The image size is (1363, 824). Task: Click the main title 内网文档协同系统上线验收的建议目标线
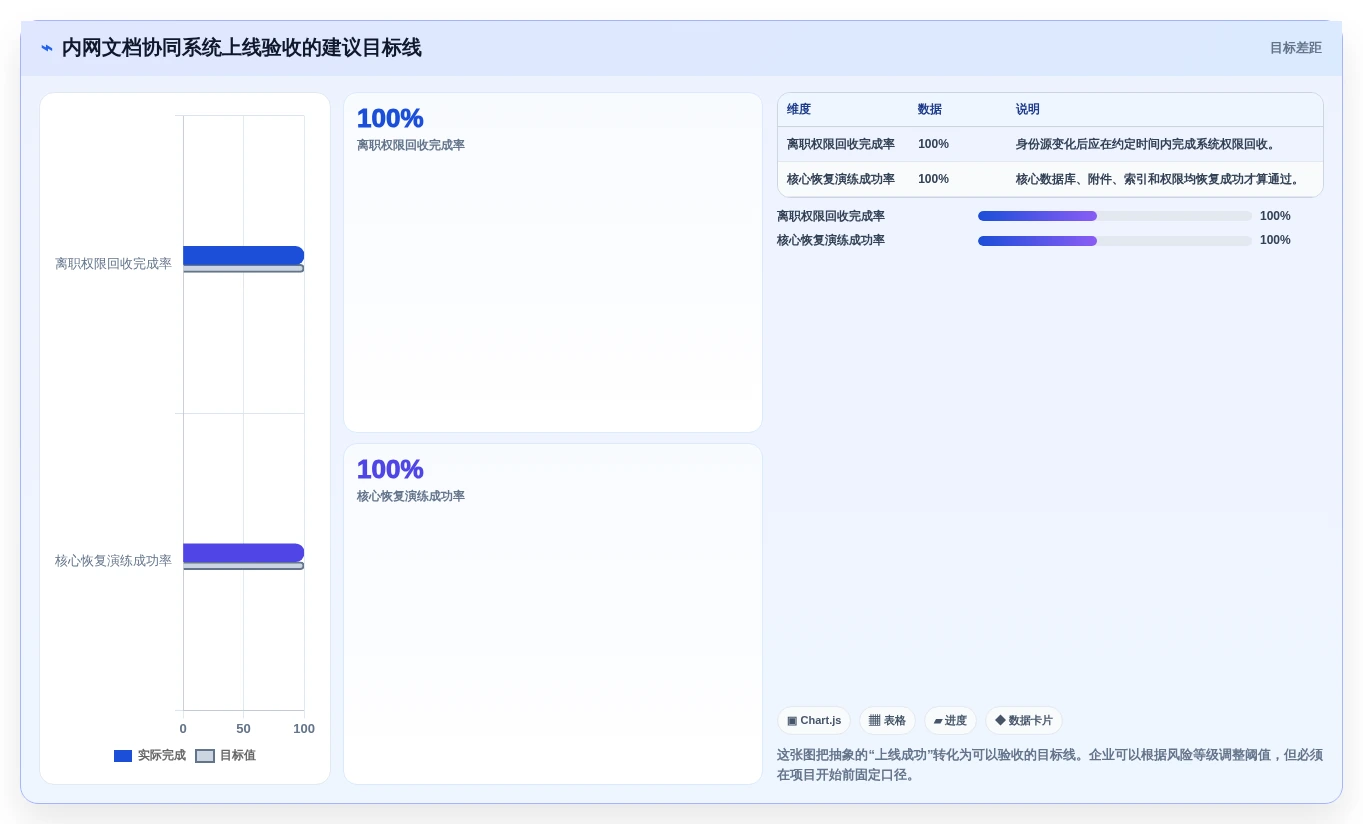pos(241,48)
